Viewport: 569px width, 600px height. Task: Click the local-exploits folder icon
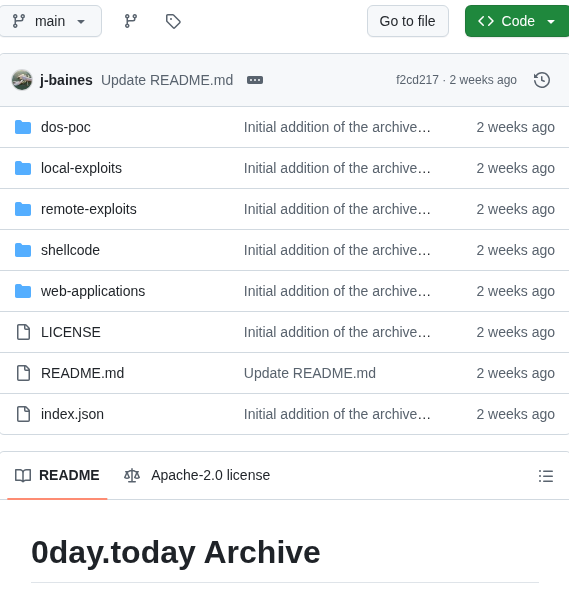point(23,168)
